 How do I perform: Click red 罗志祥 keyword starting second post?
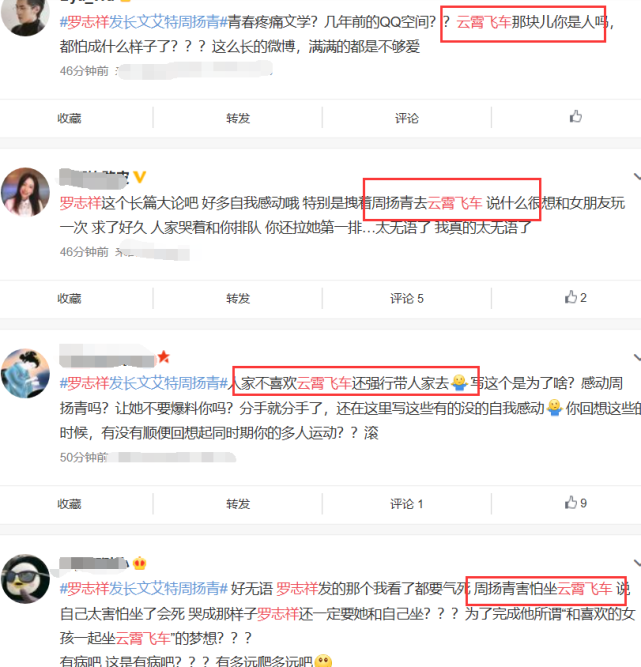coord(80,203)
